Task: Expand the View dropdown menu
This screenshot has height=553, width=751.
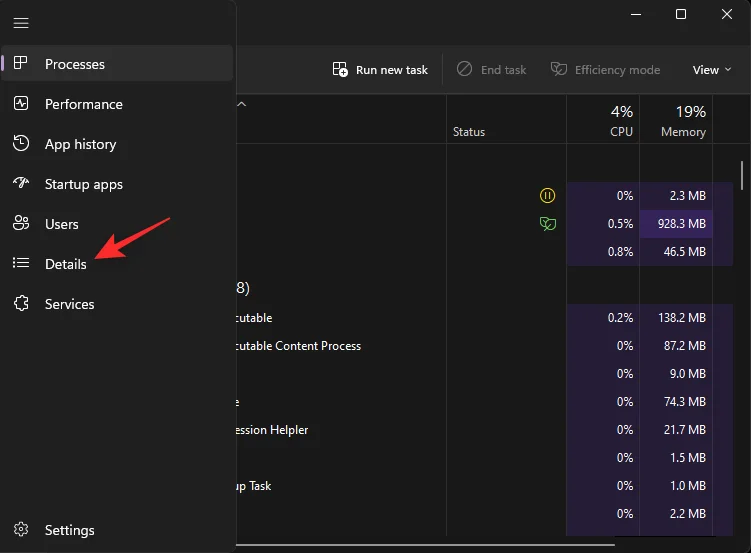Action: [x=712, y=70]
